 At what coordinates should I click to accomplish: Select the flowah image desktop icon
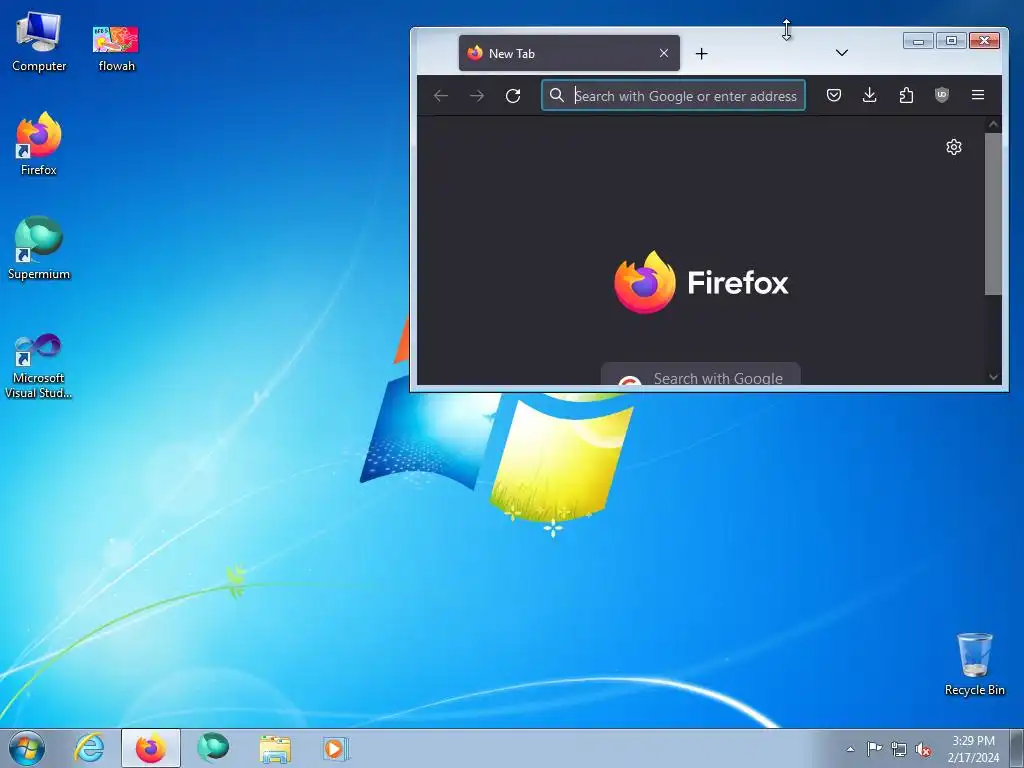tap(116, 48)
